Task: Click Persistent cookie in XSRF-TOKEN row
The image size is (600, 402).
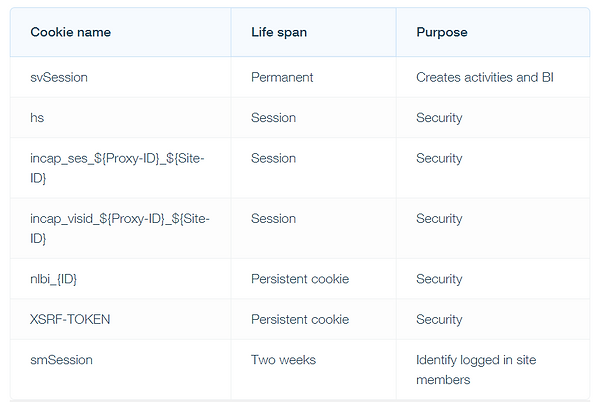Action: (300, 319)
